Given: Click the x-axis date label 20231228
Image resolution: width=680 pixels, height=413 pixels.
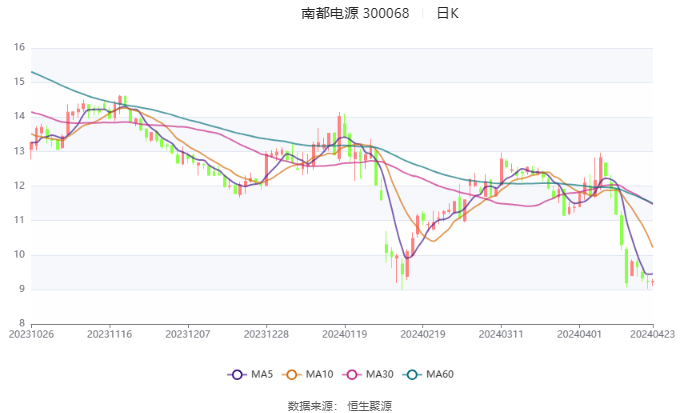Looking at the screenshot, I should [266, 334].
